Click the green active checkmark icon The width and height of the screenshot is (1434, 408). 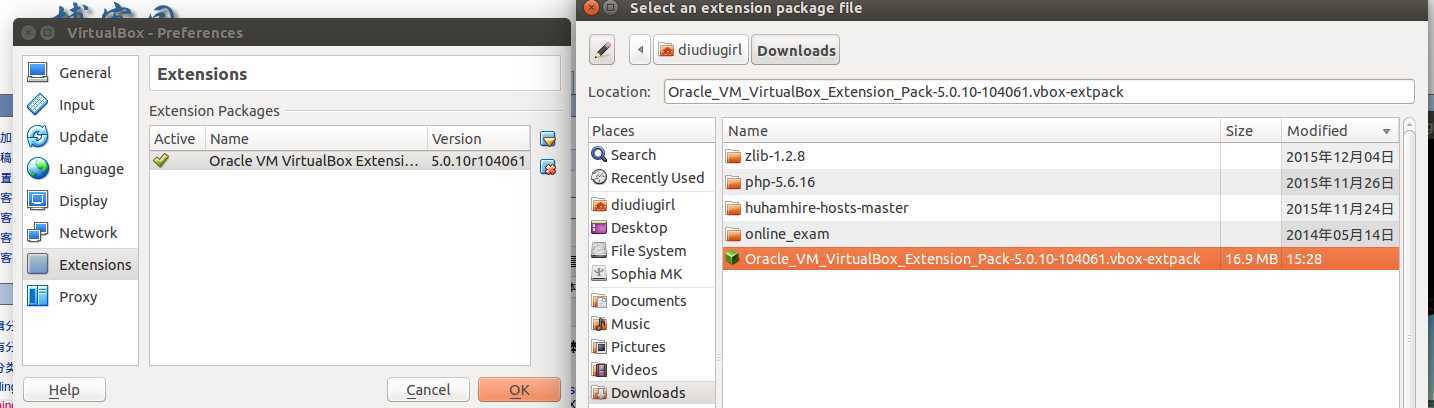(x=161, y=160)
